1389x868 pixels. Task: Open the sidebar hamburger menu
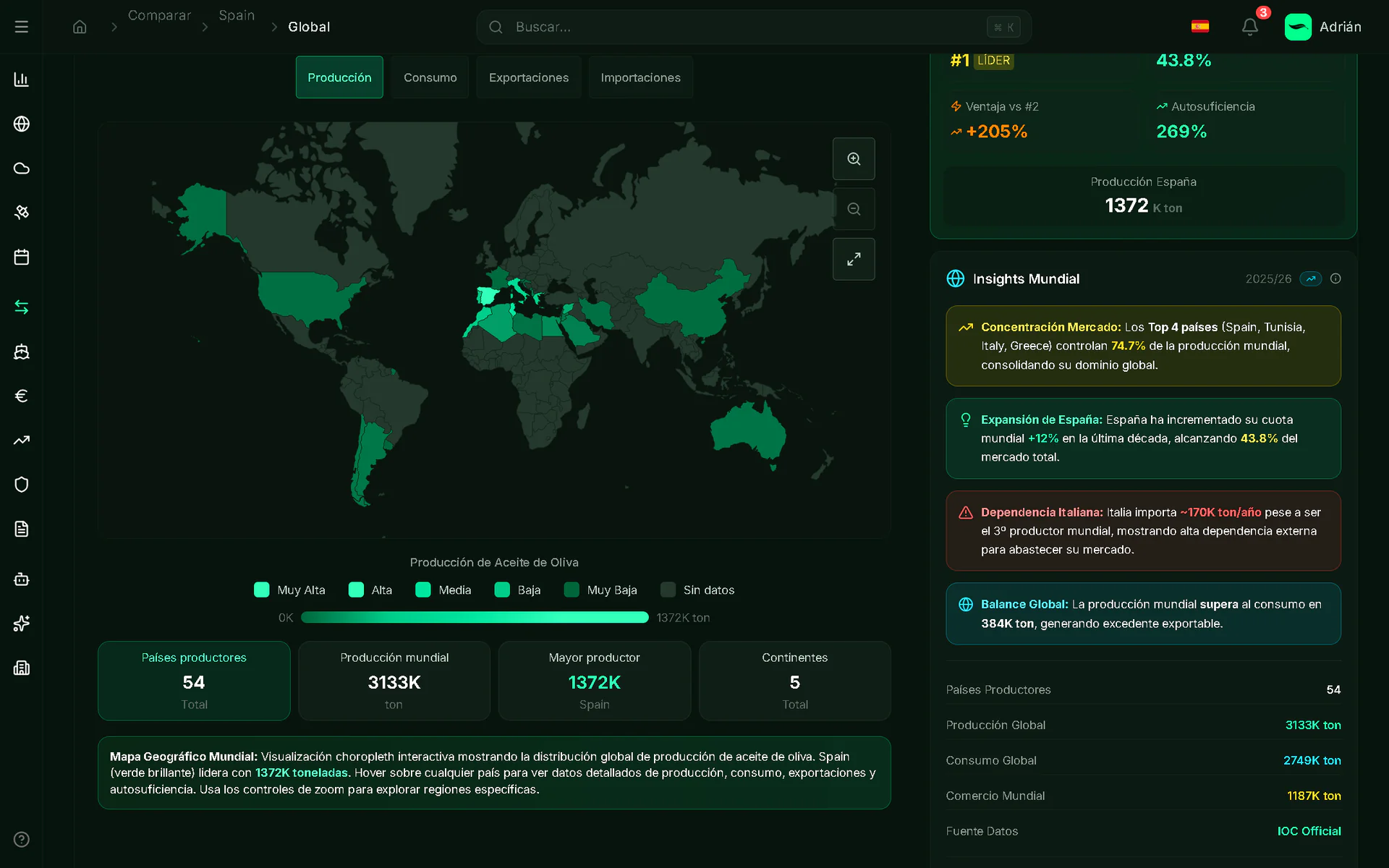tap(21, 27)
